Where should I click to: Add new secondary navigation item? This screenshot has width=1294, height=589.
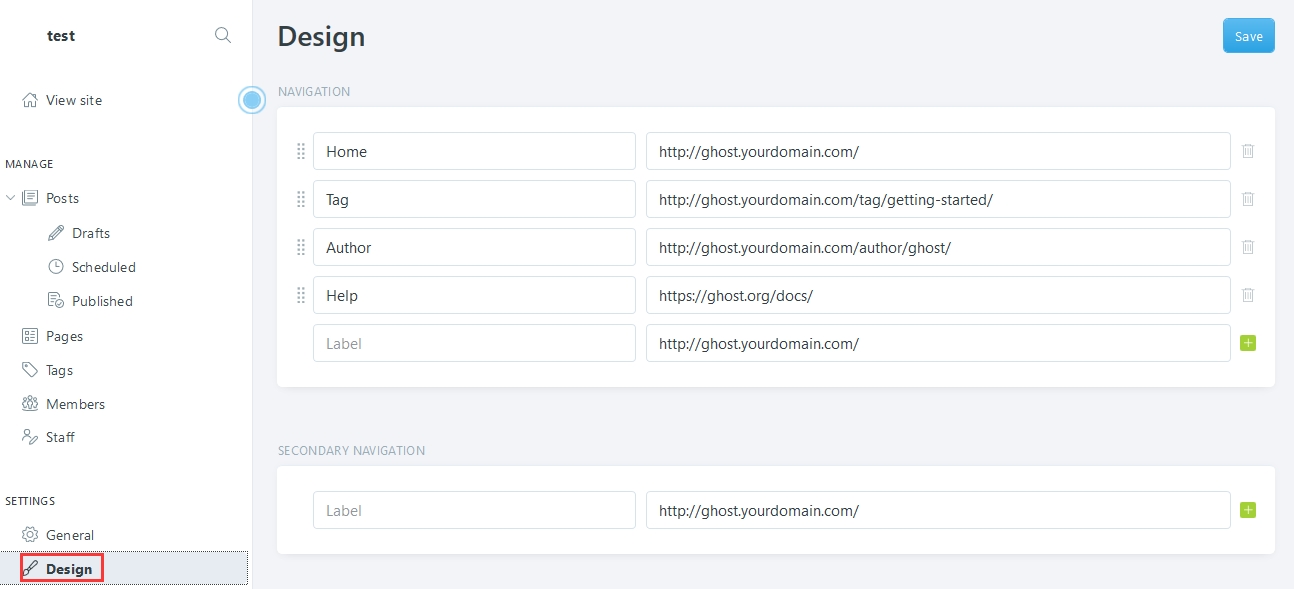click(x=1247, y=510)
